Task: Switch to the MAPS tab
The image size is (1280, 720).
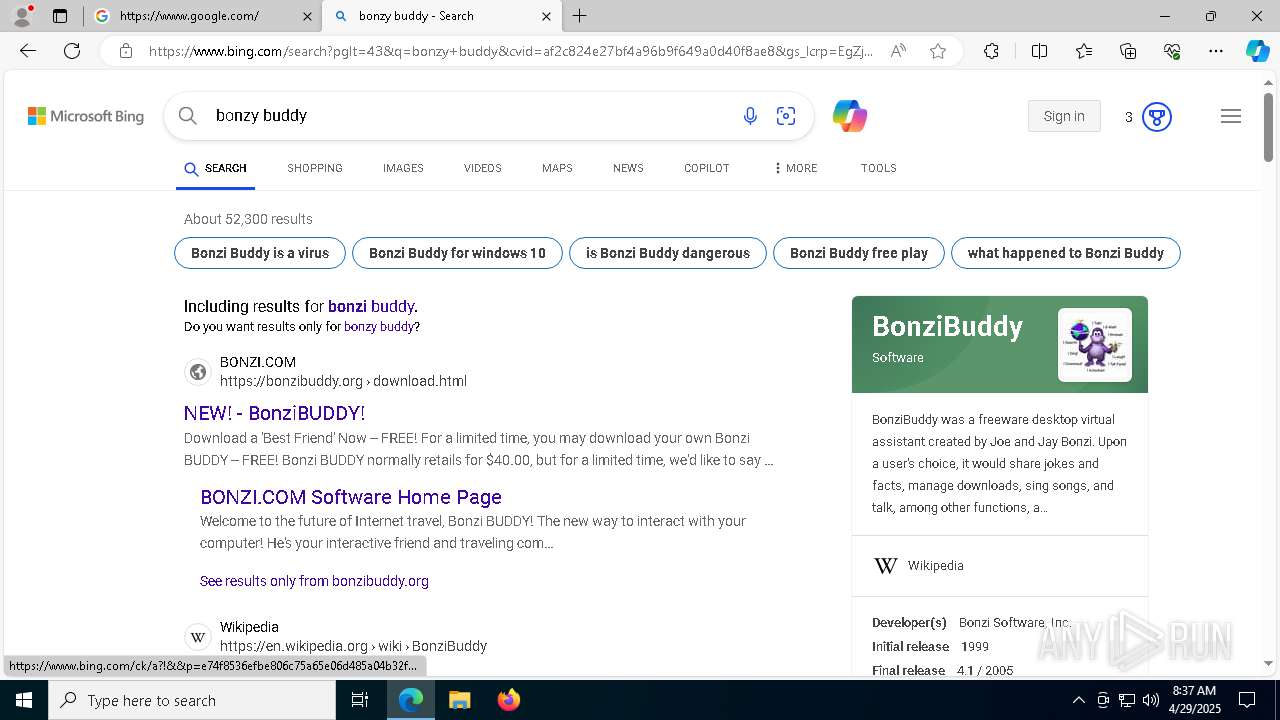Action: tap(557, 168)
